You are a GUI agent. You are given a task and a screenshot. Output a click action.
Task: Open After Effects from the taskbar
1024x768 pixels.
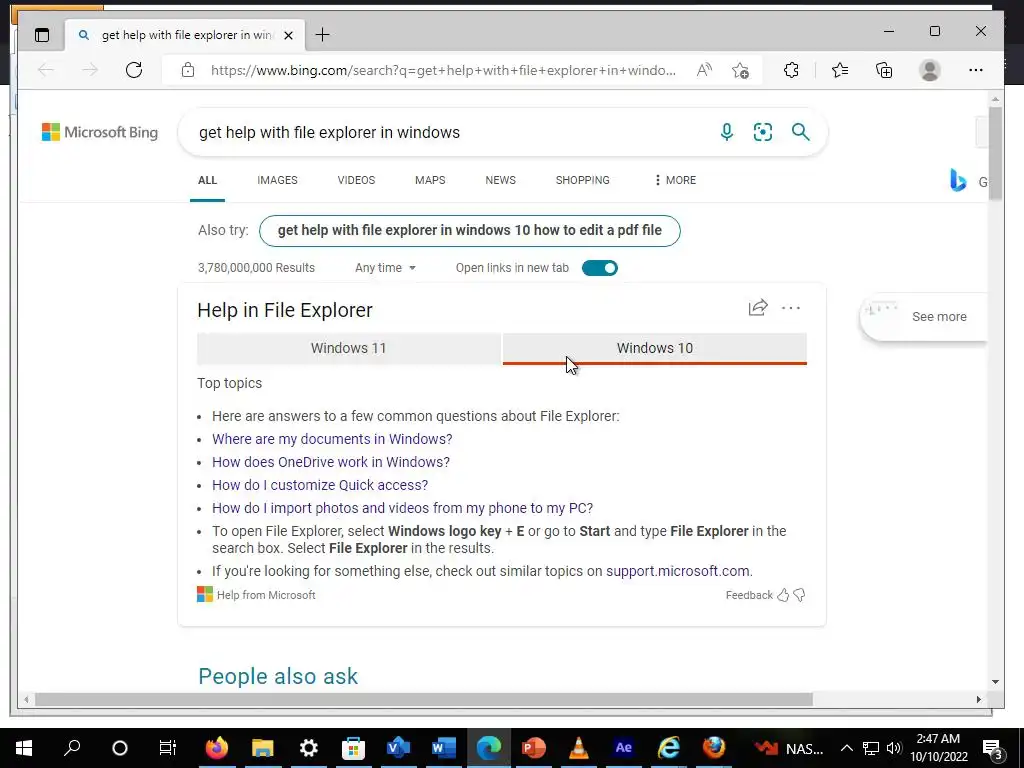click(x=624, y=748)
